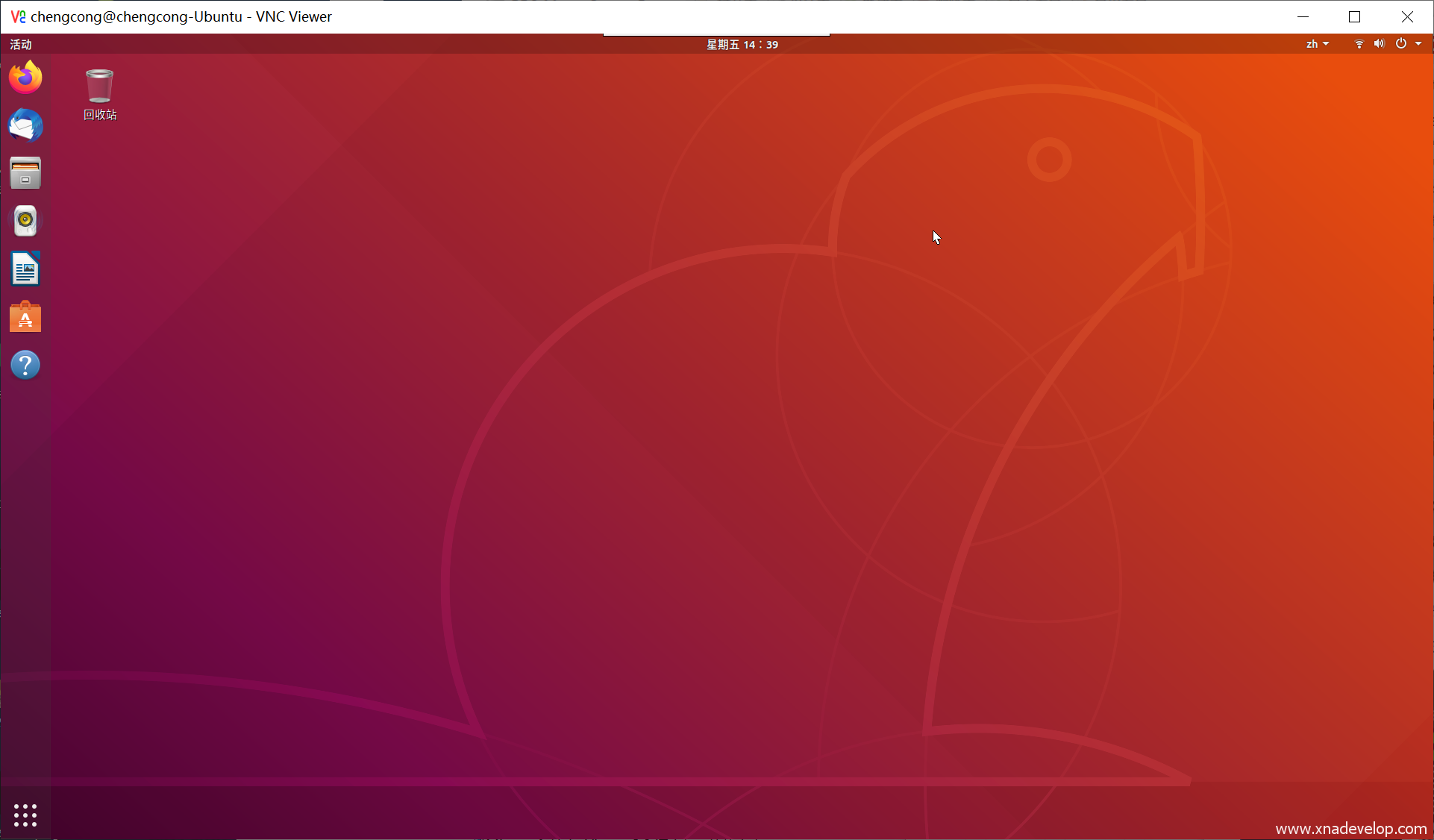Open LibreOffice Writer from dock
This screenshot has height=840, width=1434.
(x=25, y=269)
